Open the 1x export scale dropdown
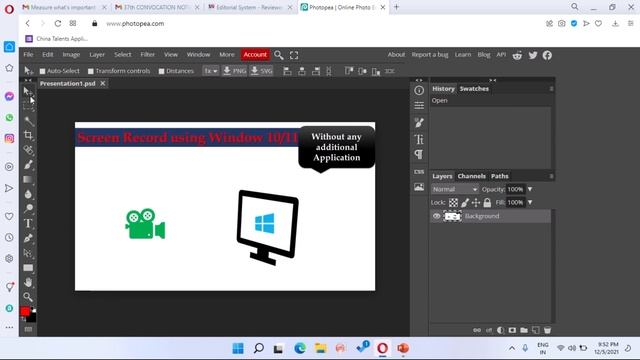The image size is (640, 360). (211, 71)
